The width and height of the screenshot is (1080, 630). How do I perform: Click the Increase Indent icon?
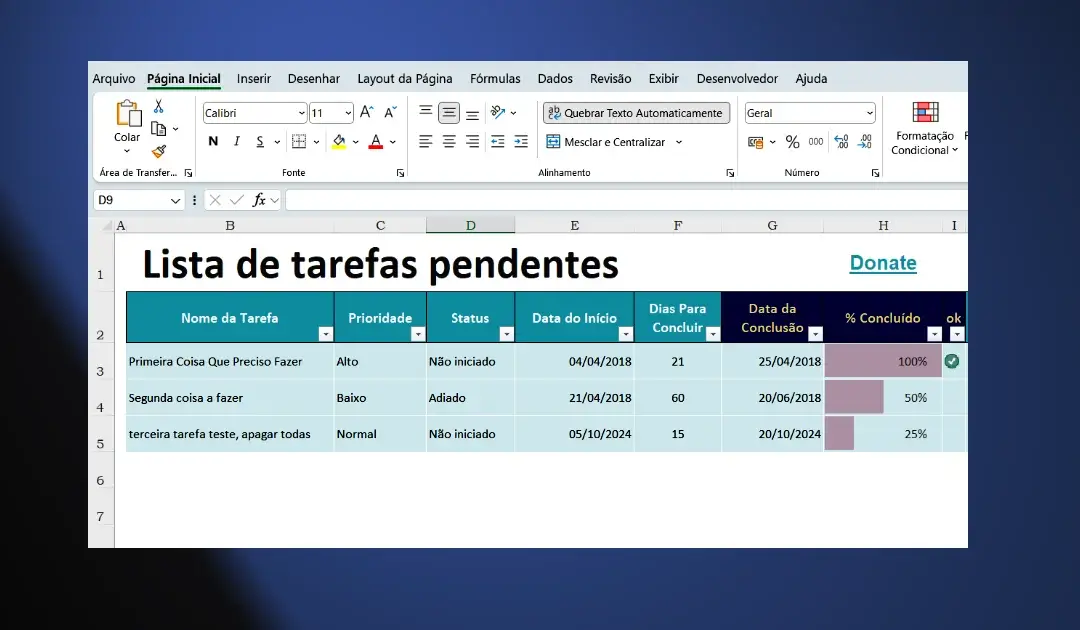(520, 142)
